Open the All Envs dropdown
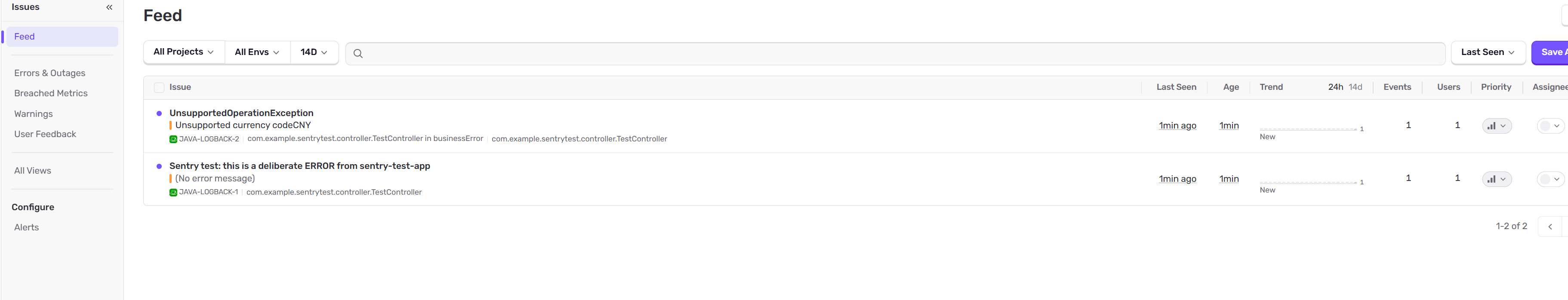Screen dimensions: 1568x300 [x=257, y=52]
